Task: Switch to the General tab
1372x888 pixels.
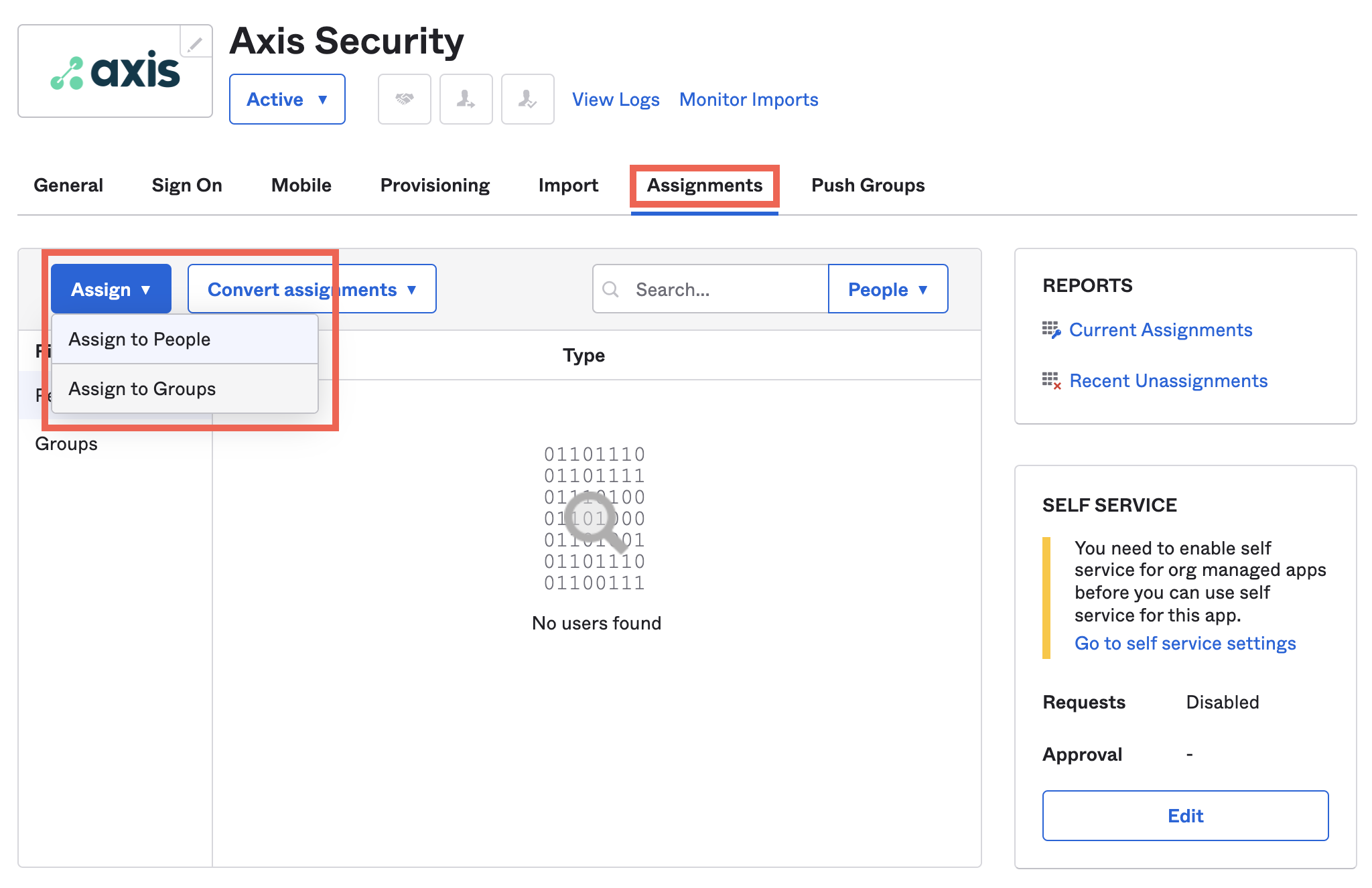Action: 68,185
